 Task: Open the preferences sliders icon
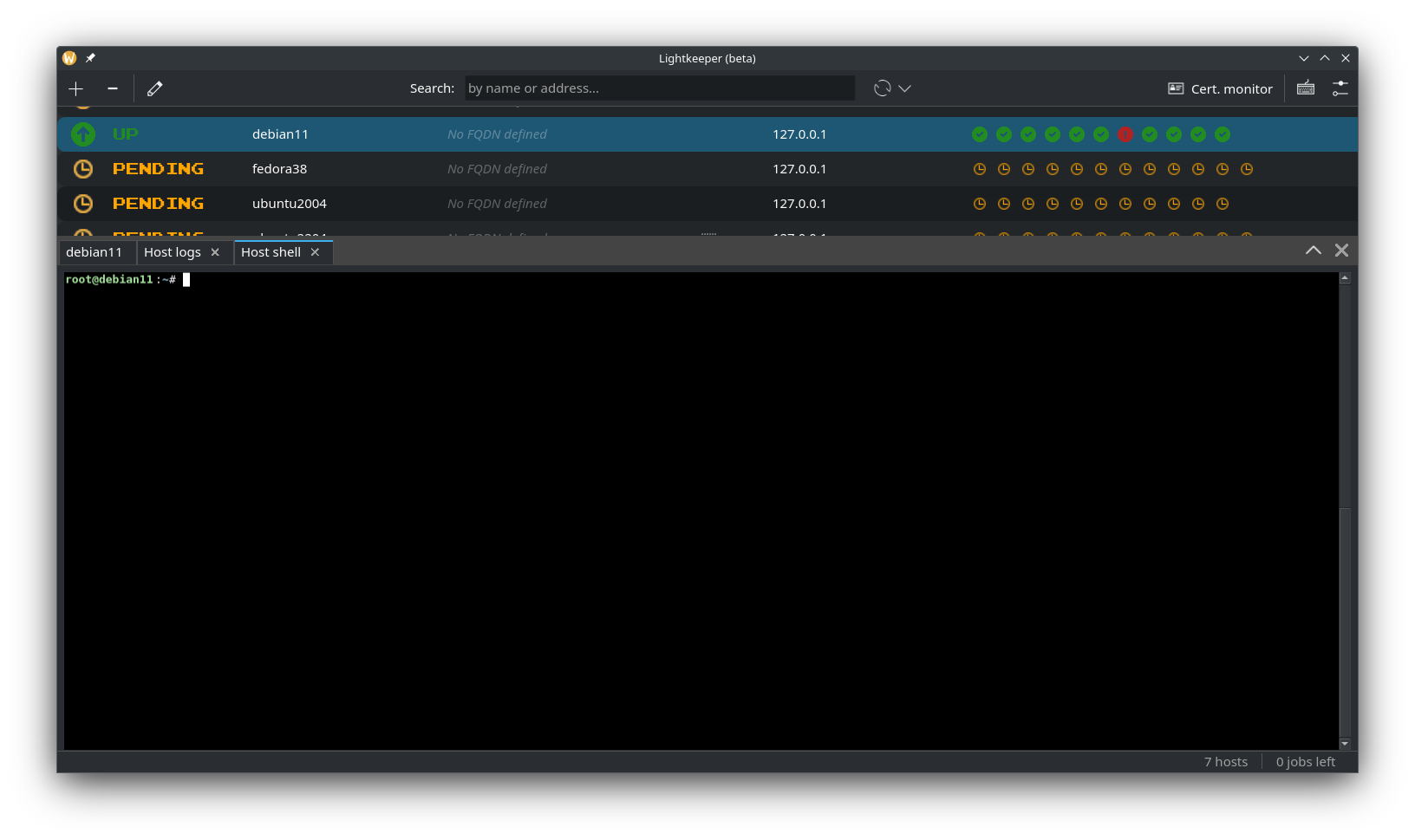tap(1340, 88)
